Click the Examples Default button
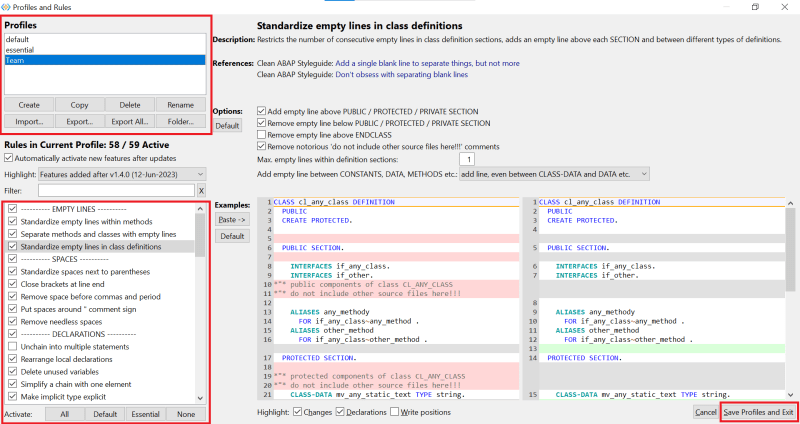Screen dimensions: 800x424 [232, 236]
